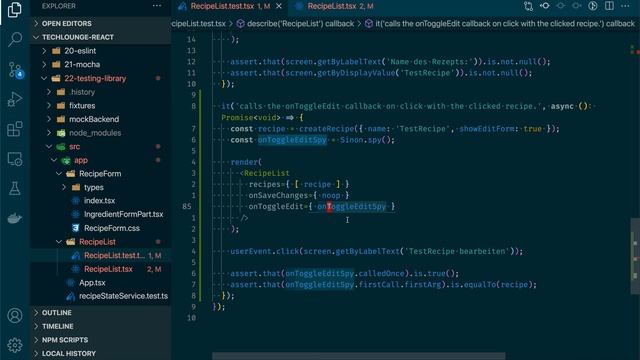Open index.tsx in the file tree

pos(99,201)
